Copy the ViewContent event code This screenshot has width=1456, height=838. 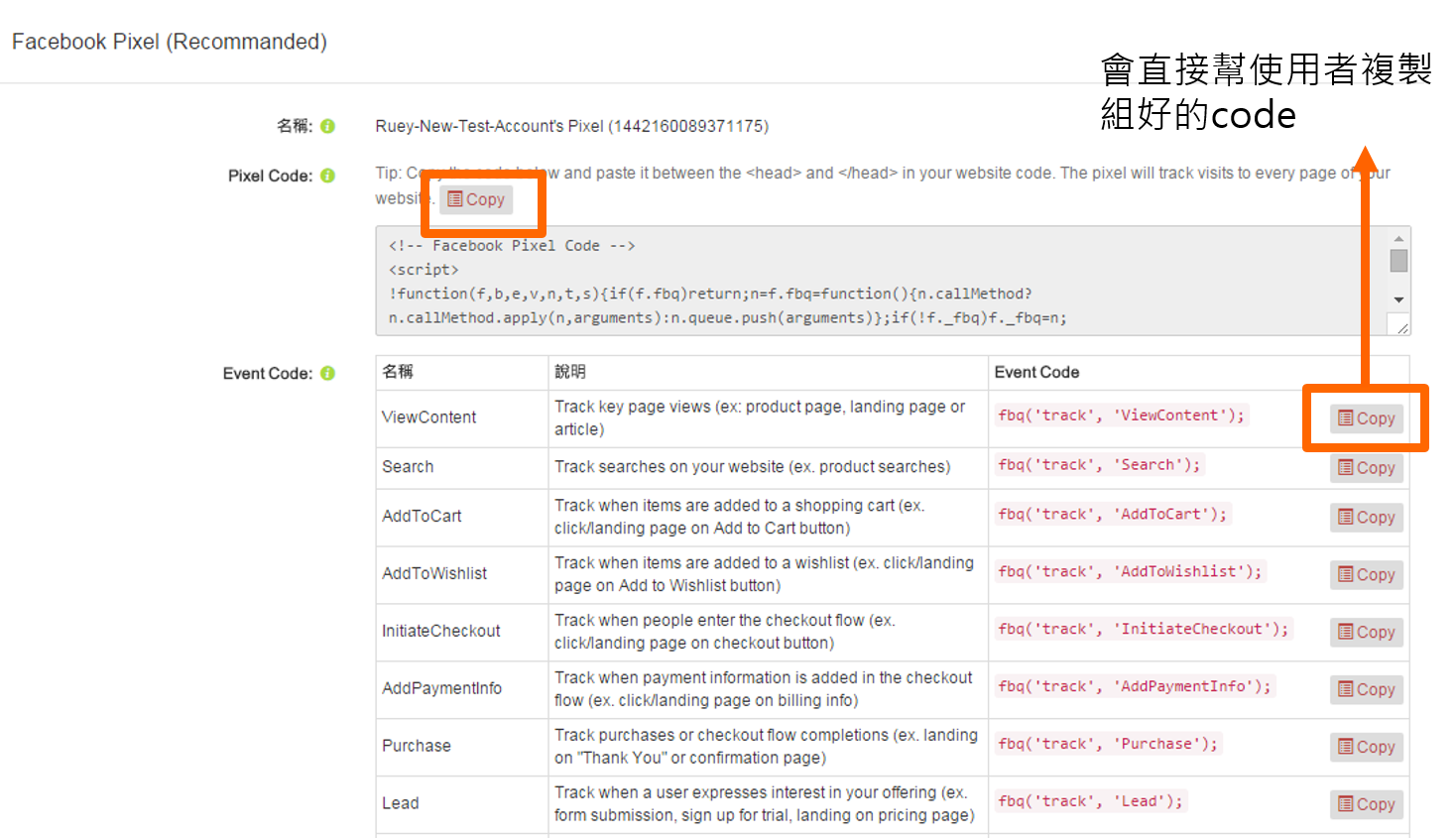coord(1366,419)
